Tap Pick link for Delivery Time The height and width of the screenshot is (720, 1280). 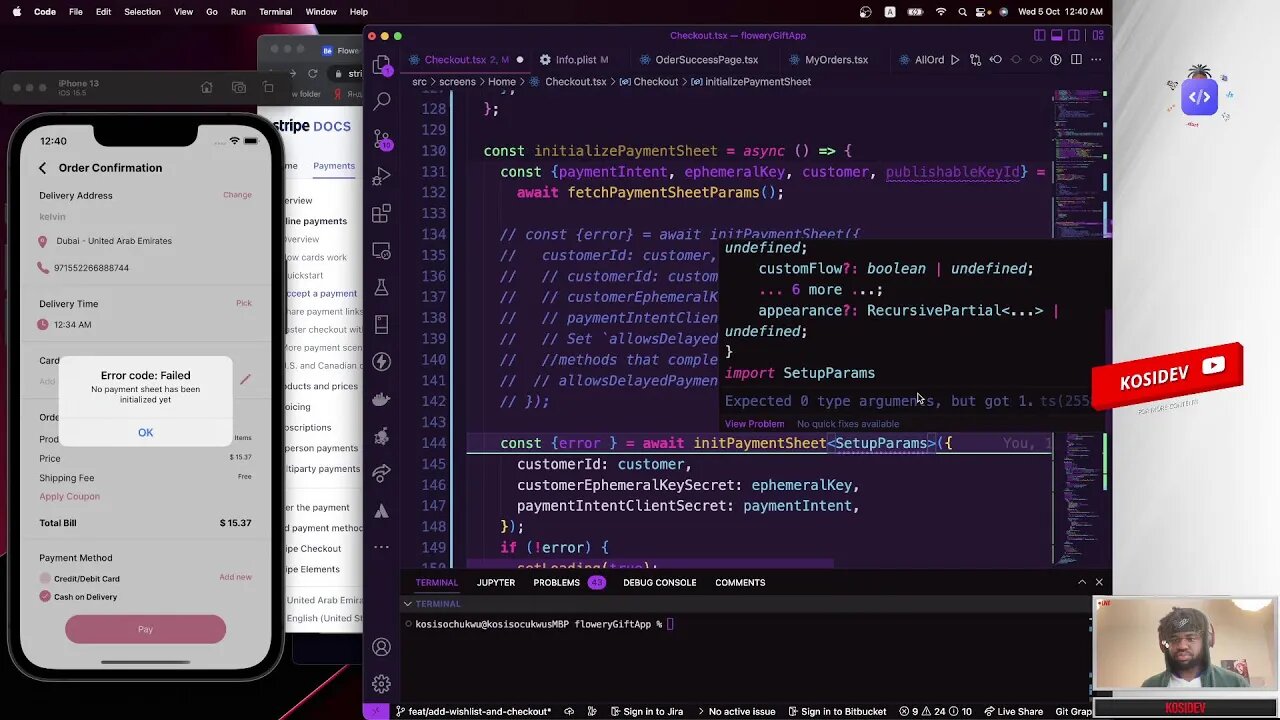point(243,303)
